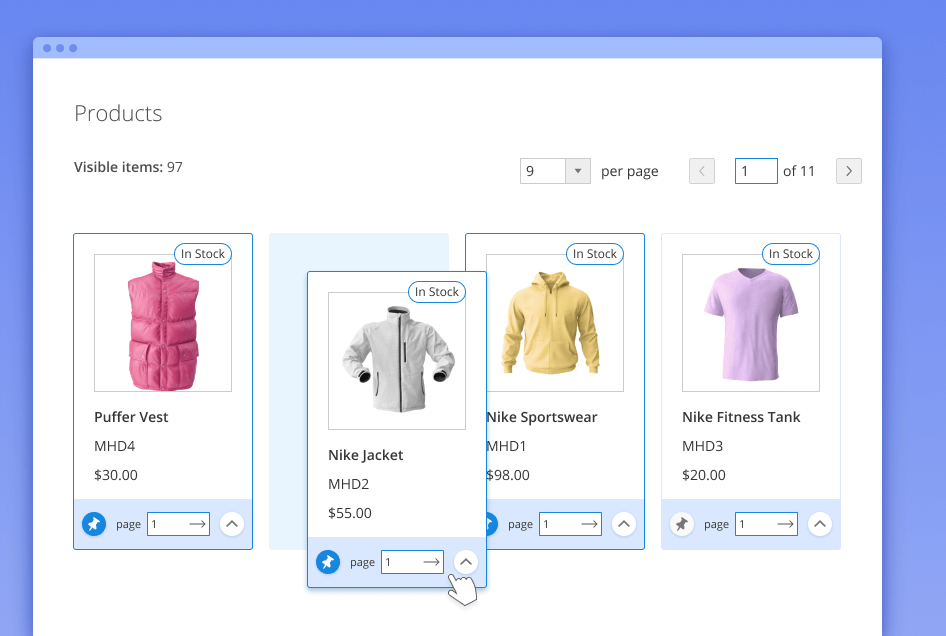Click the go arrow in Nike Fitness Tank page field
The height and width of the screenshot is (636, 946).
pyautogui.click(x=785, y=523)
